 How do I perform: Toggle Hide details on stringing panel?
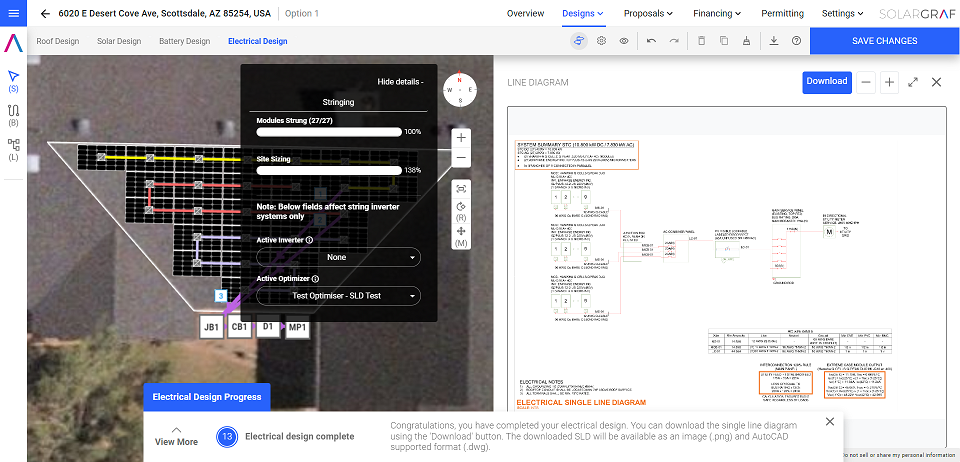[400, 82]
